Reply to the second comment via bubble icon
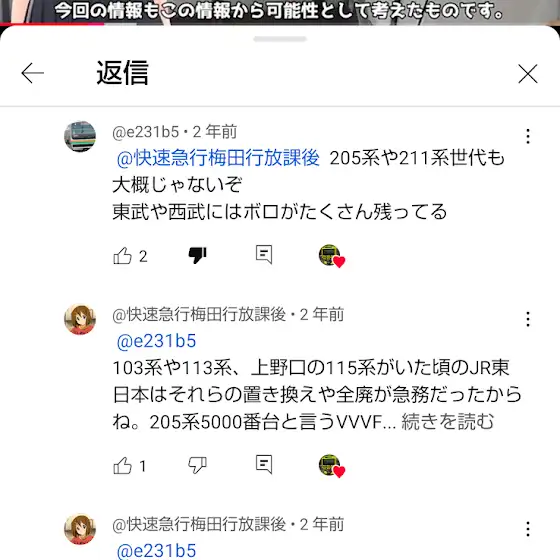560x560 pixels. click(264, 465)
